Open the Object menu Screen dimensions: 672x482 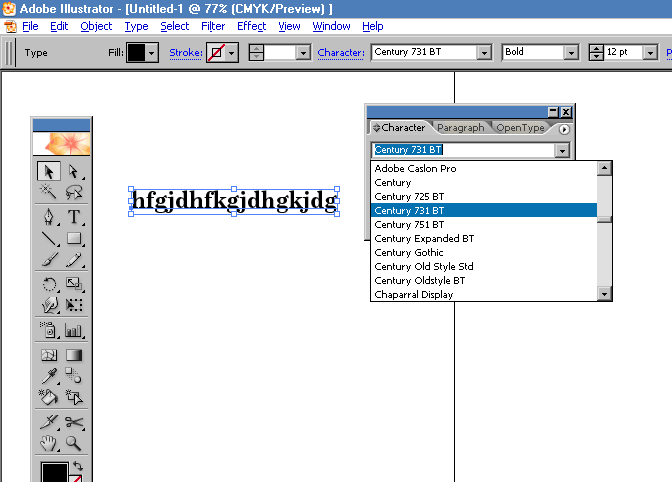pos(96,27)
